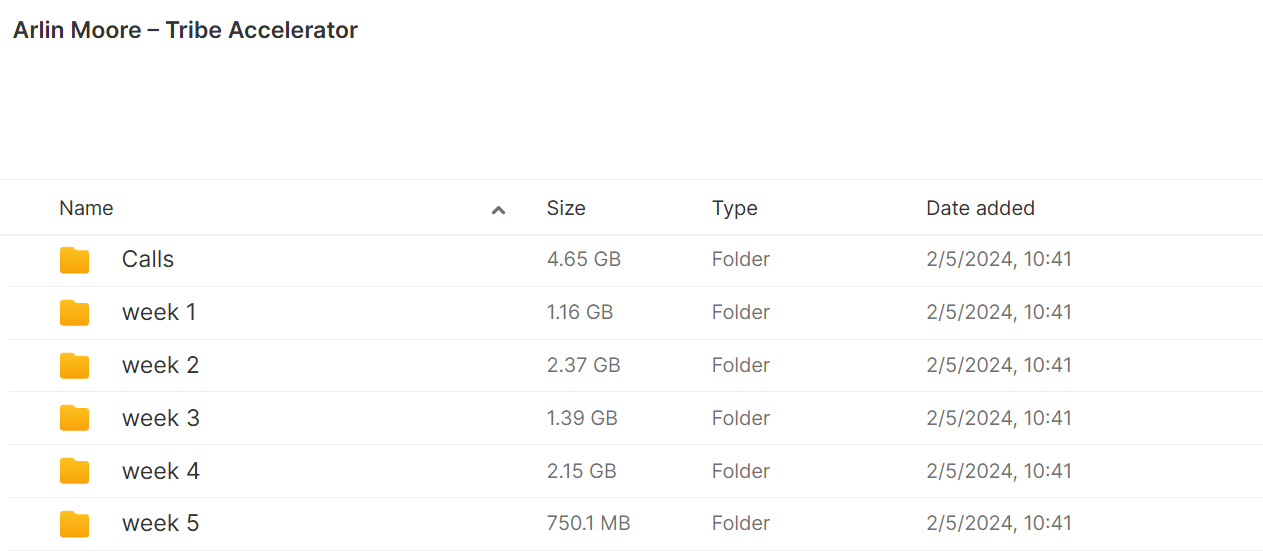Open the week 5 folder name

pyautogui.click(x=160, y=523)
